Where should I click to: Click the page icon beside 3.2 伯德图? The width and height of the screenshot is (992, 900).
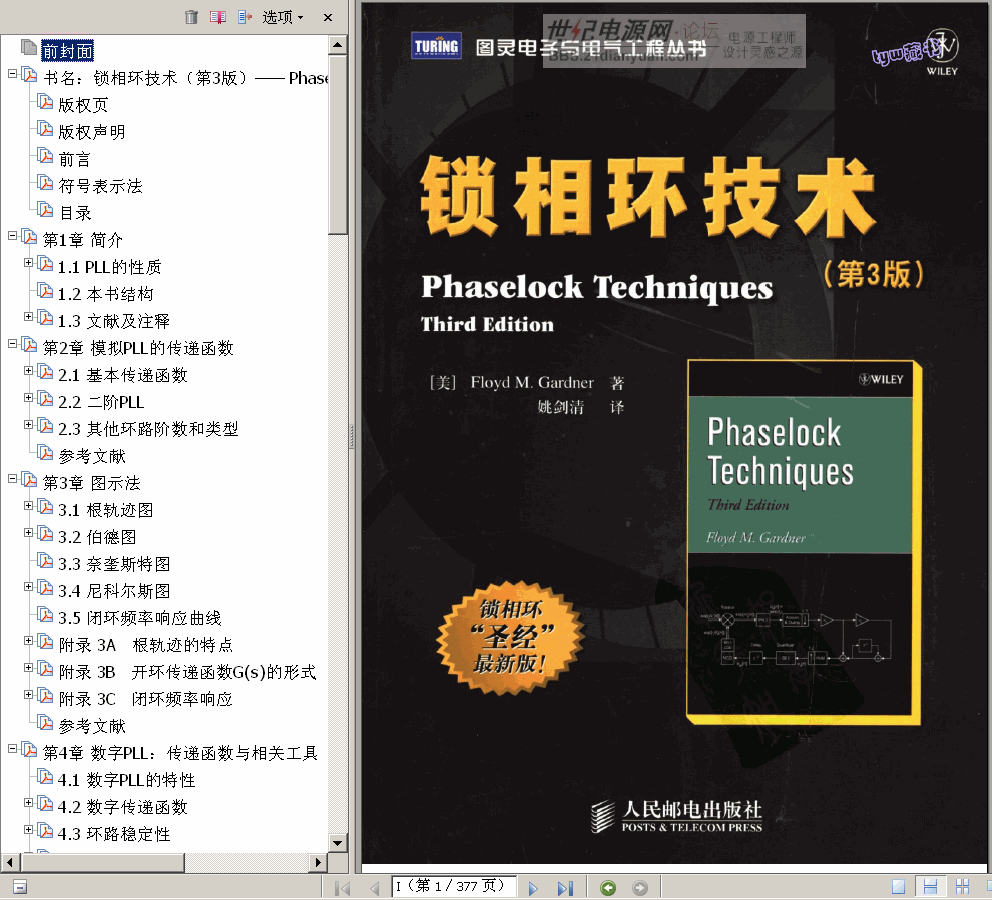[x=45, y=533]
